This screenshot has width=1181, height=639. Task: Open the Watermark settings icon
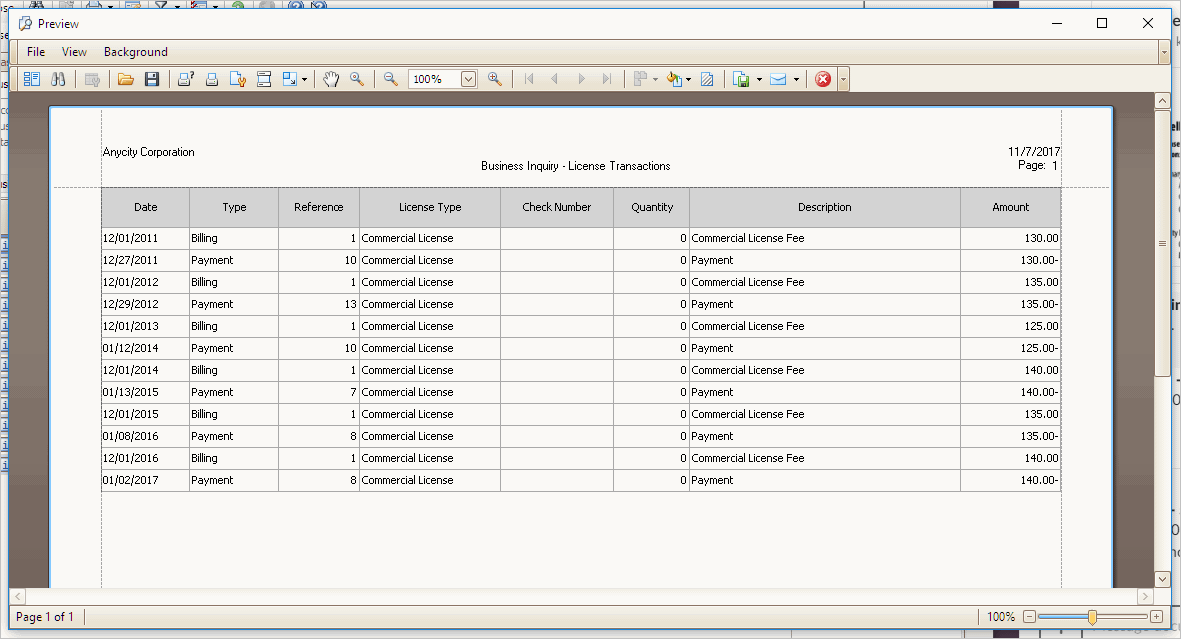[707, 79]
